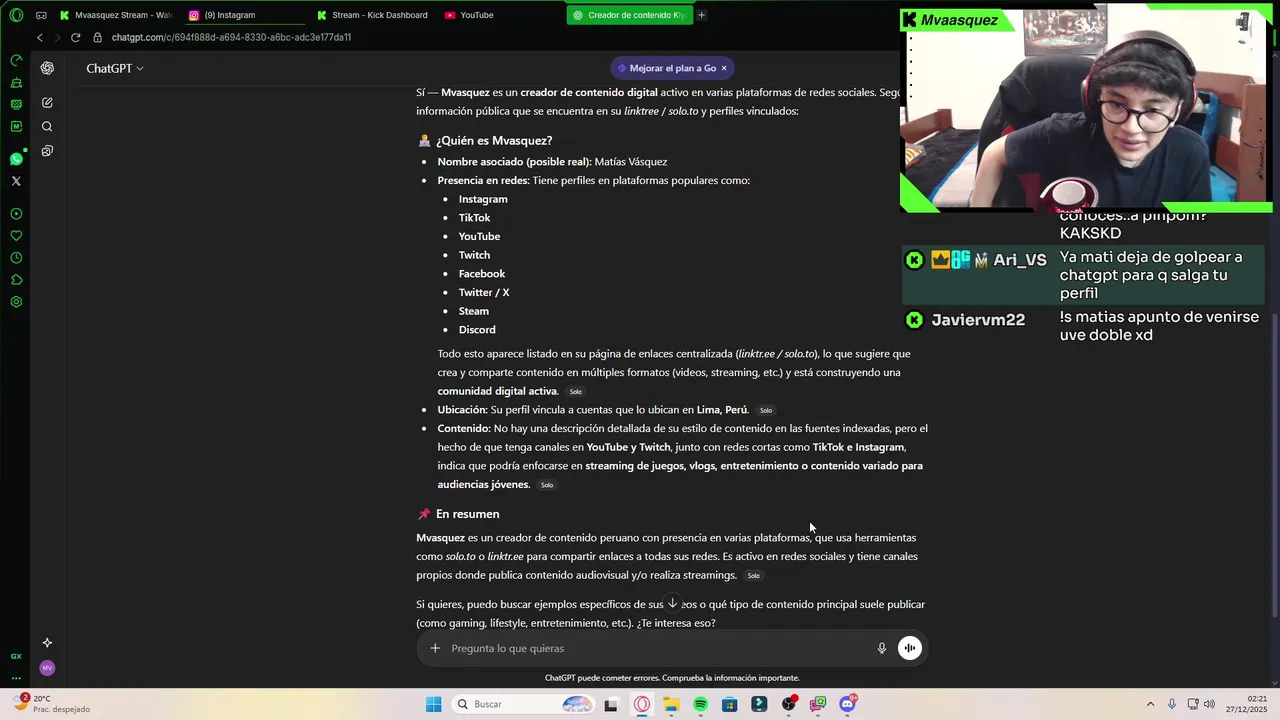Go back with the browser back arrow
This screenshot has width=1280, height=720.
[40, 37]
